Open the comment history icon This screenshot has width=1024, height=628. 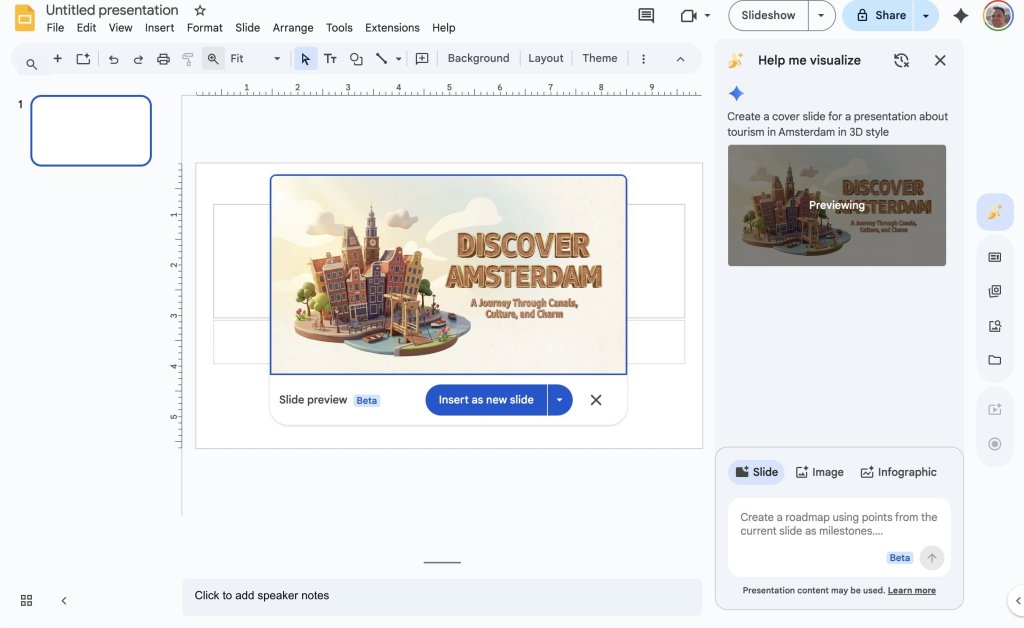646,16
